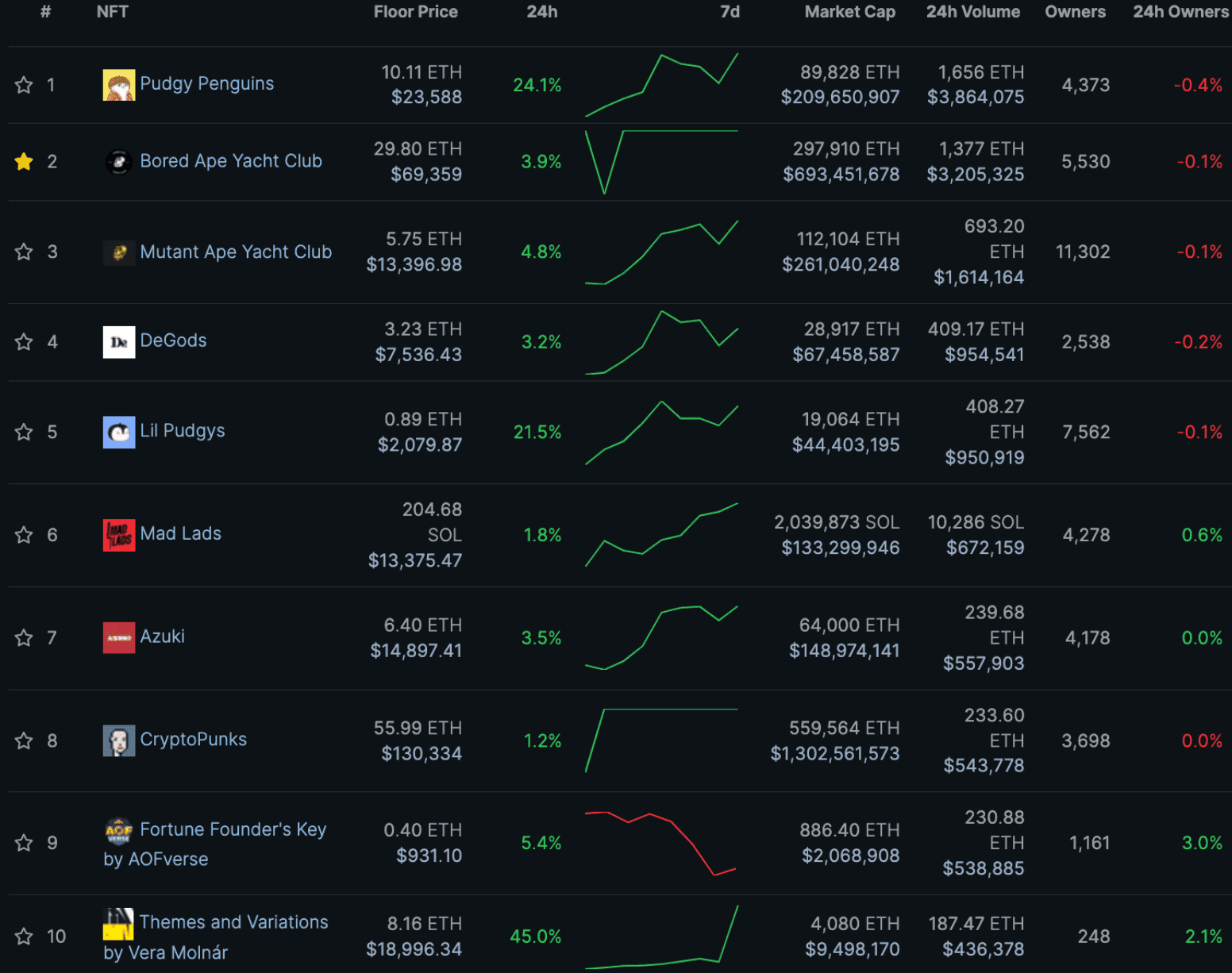Toggle the Azuki favorite star
The width and height of the screenshot is (1232, 973).
tap(24, 638)
